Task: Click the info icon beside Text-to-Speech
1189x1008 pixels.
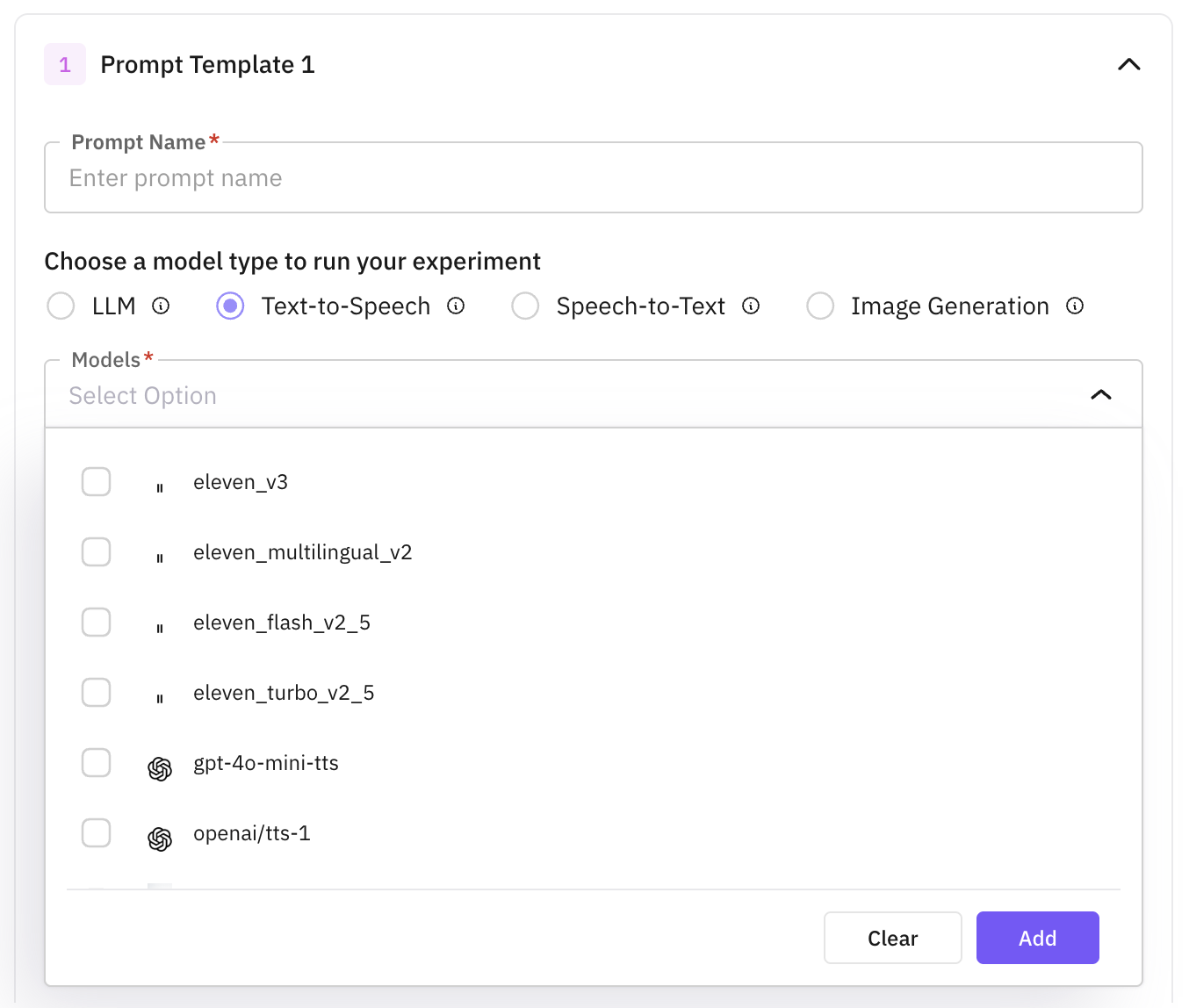Action: coord(456,306)
